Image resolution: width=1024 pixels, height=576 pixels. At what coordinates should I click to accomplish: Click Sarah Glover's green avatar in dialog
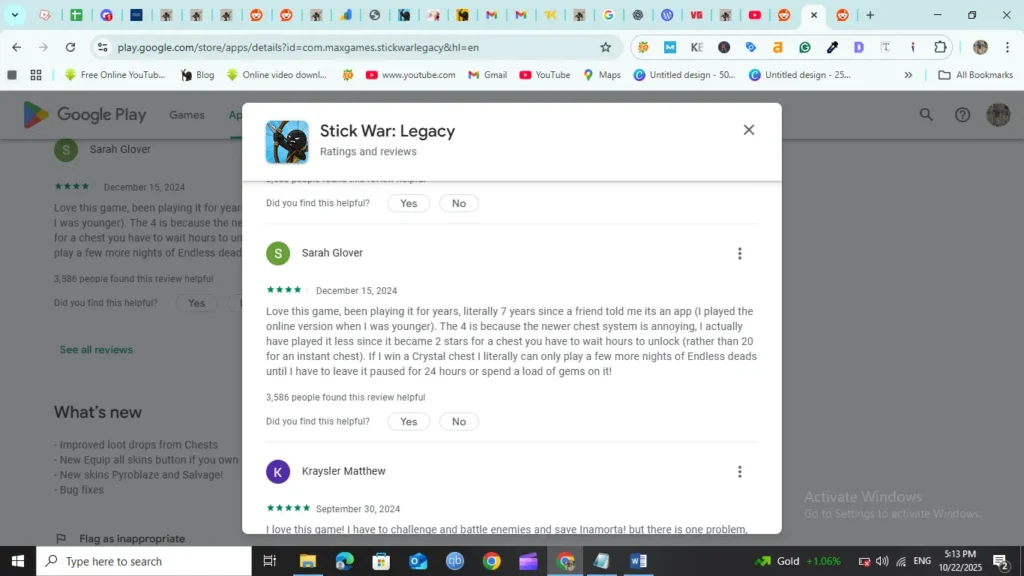(x=278, y=253)
